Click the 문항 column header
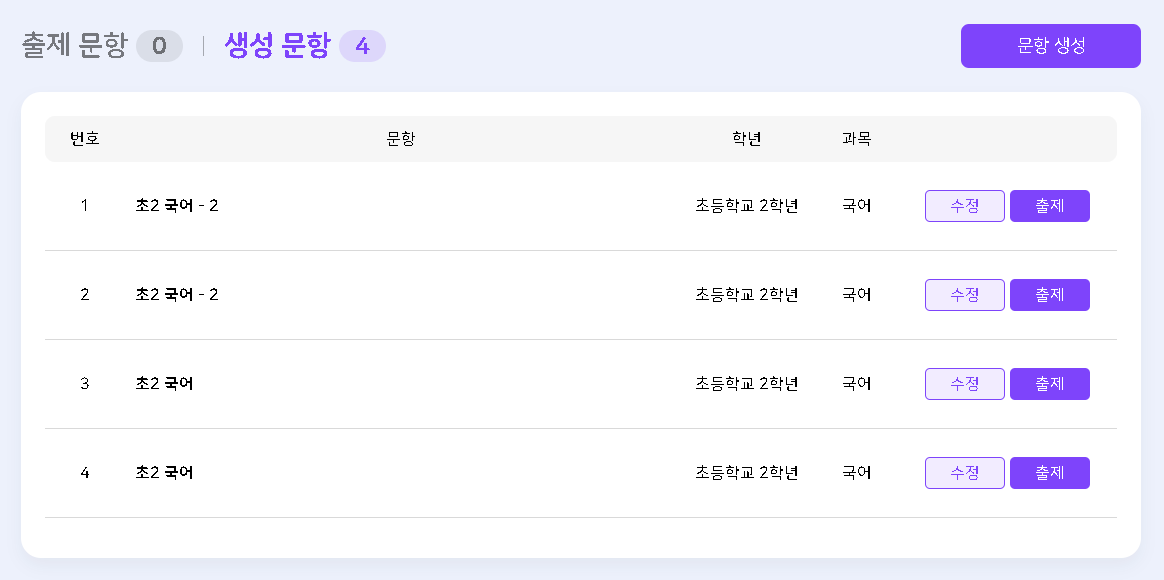The image size is (1164, 580). tap(400, 139)
